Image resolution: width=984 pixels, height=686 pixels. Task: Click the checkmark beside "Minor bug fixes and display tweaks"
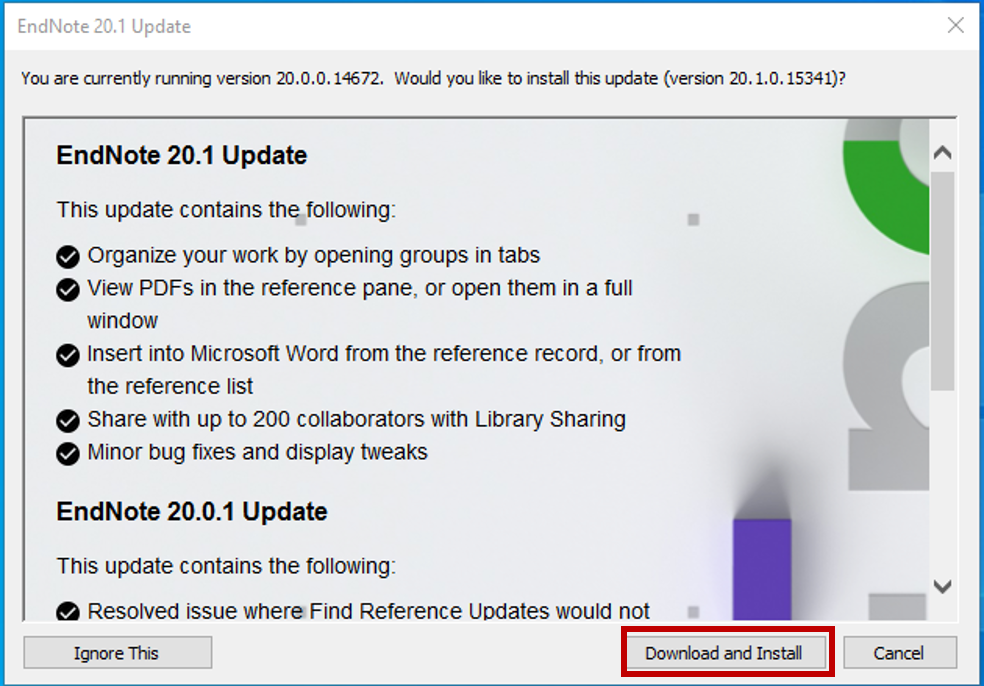click(x=67, y=452)
